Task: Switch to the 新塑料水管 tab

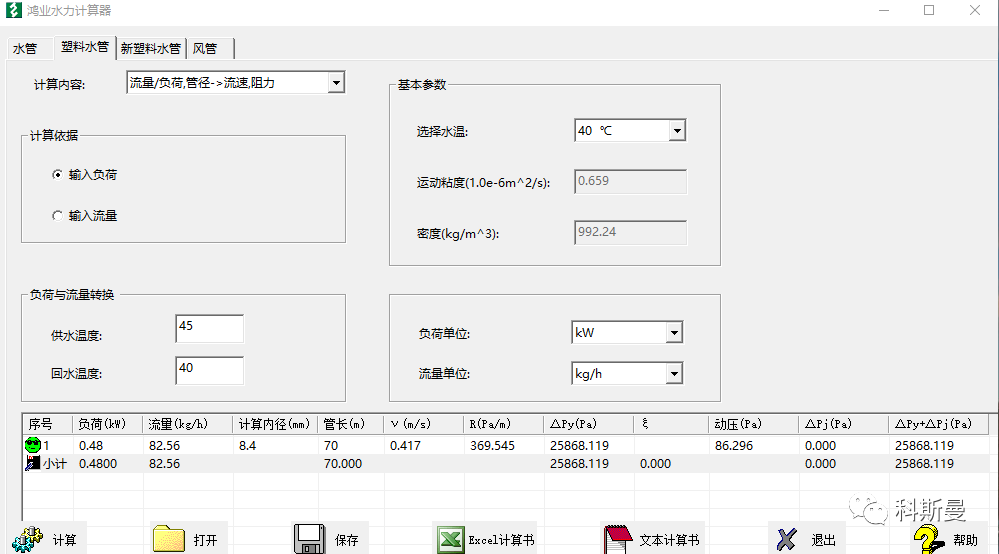Action: (150, 48)
